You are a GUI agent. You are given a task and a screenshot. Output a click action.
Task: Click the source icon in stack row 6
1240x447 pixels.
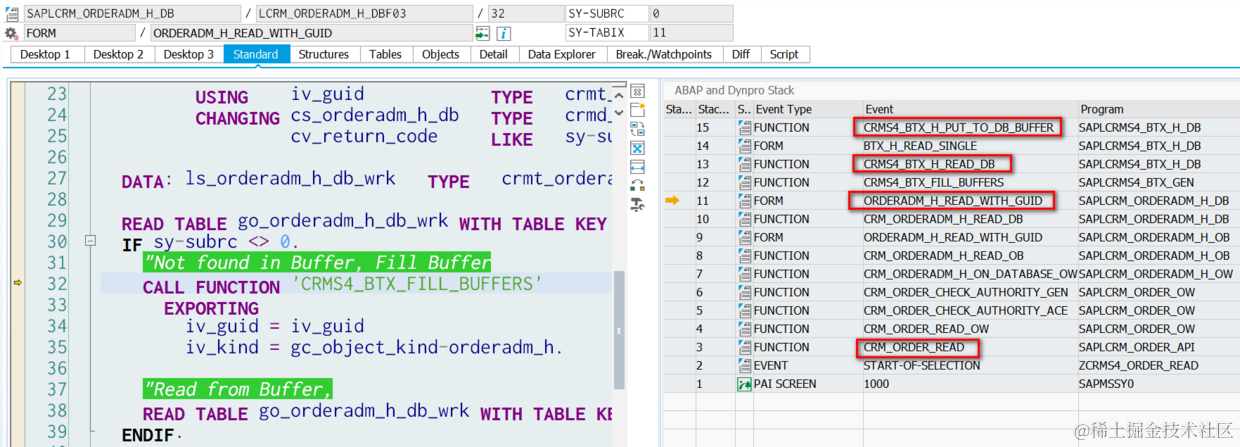(744, 292)
